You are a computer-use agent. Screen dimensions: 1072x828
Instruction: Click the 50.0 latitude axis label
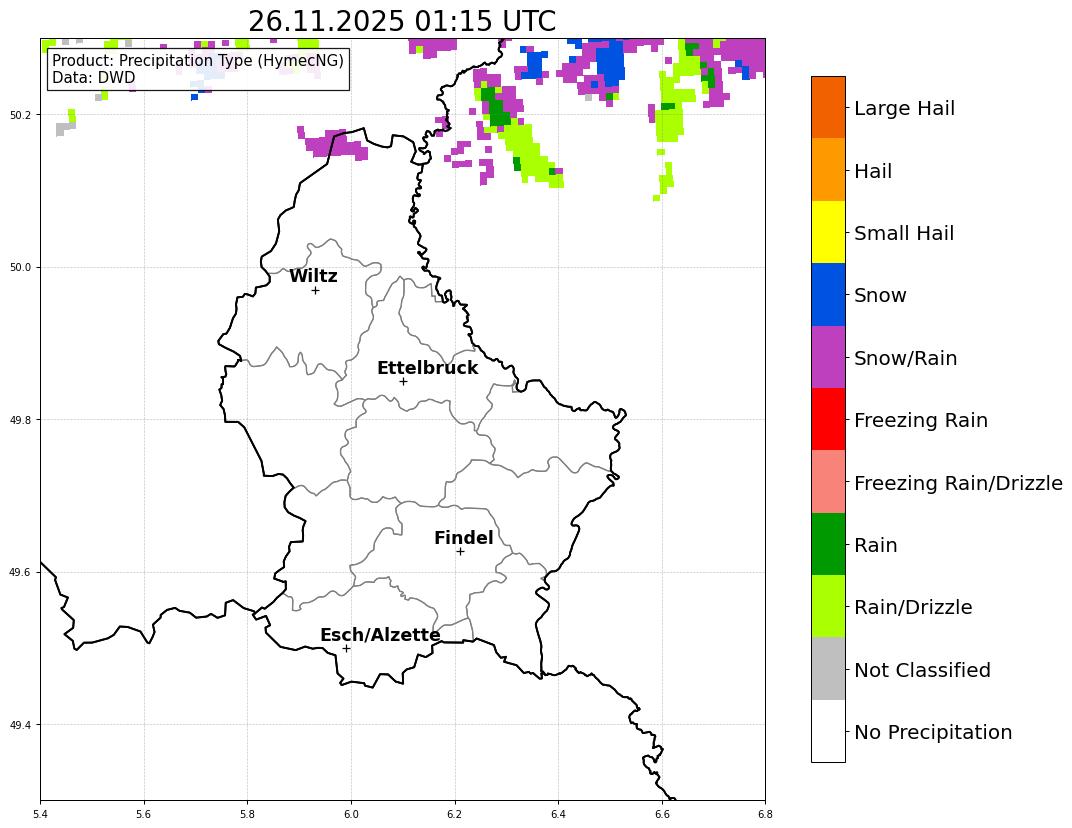tap(21, 267)
